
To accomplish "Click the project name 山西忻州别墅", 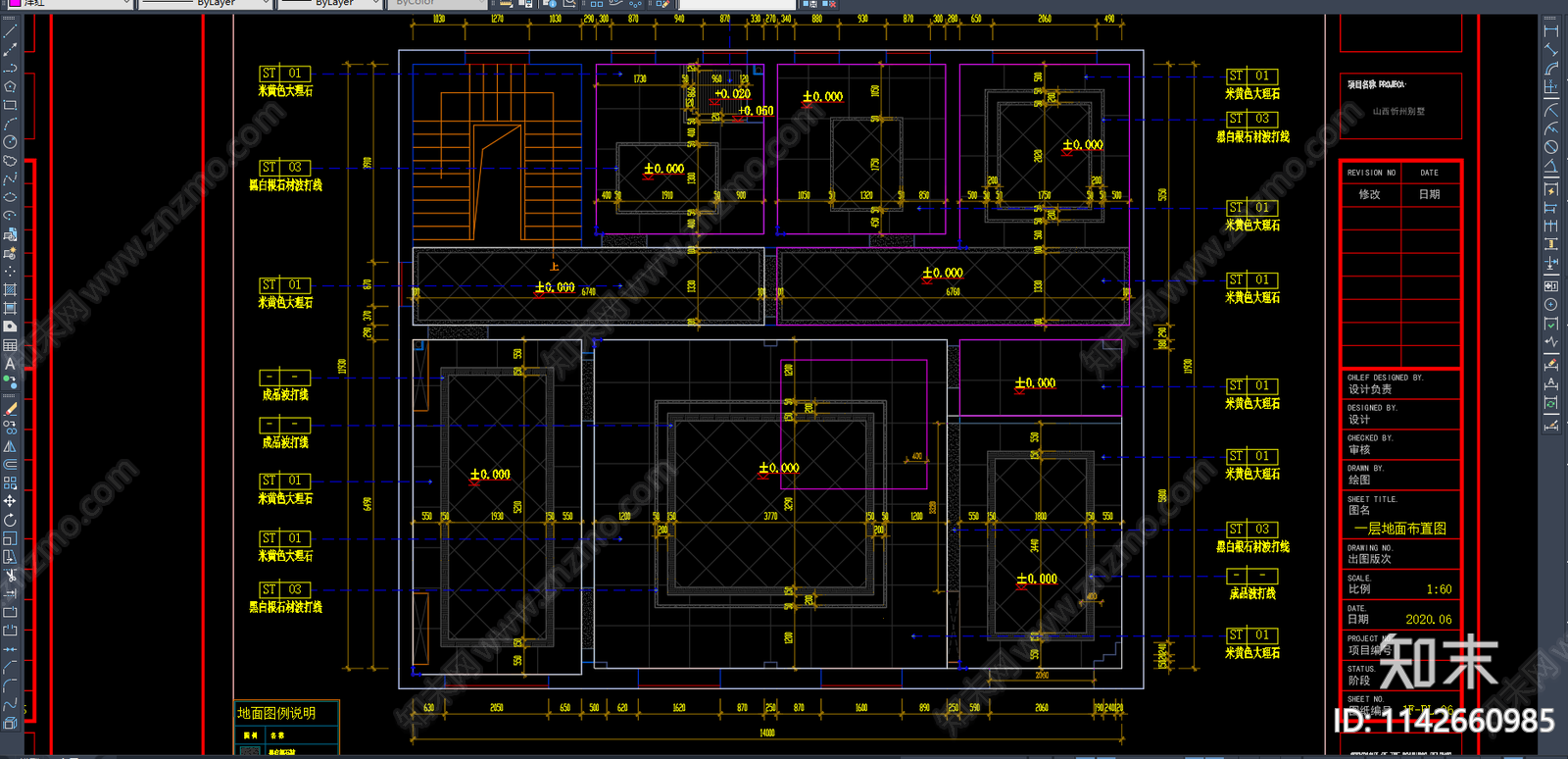I will [x=1398, y=112].
